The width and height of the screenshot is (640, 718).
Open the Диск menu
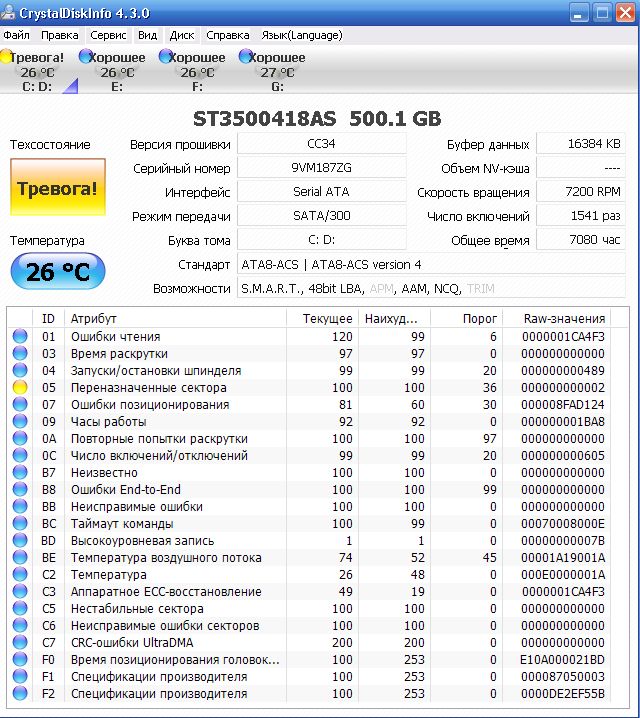(182, 35)
